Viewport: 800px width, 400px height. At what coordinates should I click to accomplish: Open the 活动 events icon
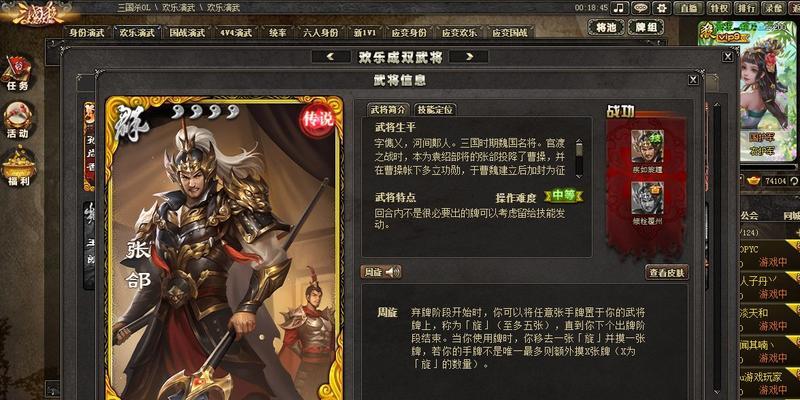tap(17, 120)
